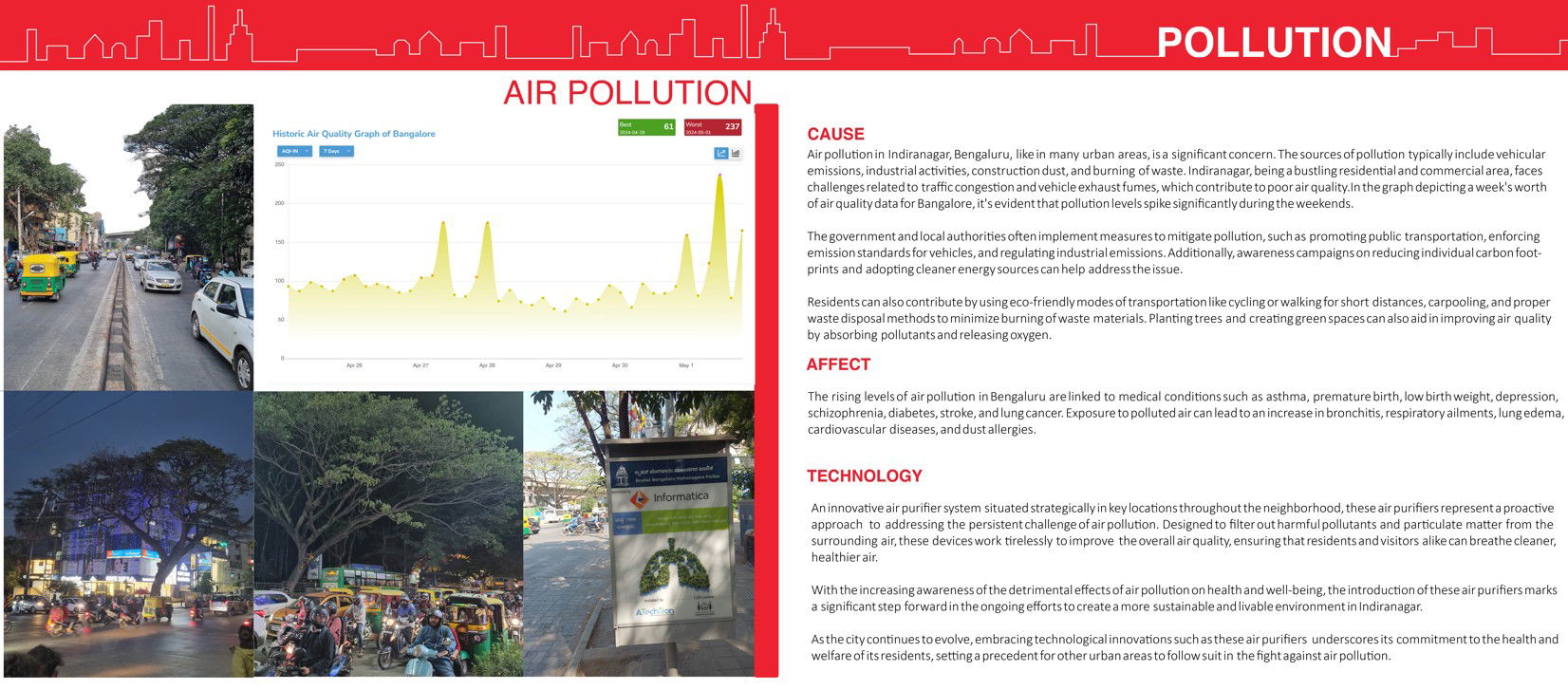Switch to the bar chart view icon
1568x690 pixels.
(x=736, y=153)
